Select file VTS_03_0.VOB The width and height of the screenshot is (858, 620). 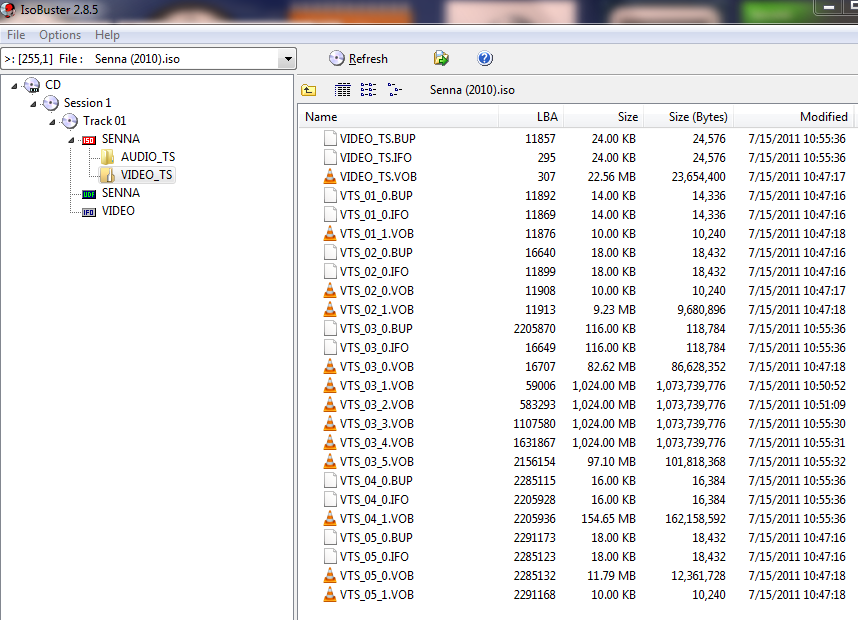click(x=376, y=366)
